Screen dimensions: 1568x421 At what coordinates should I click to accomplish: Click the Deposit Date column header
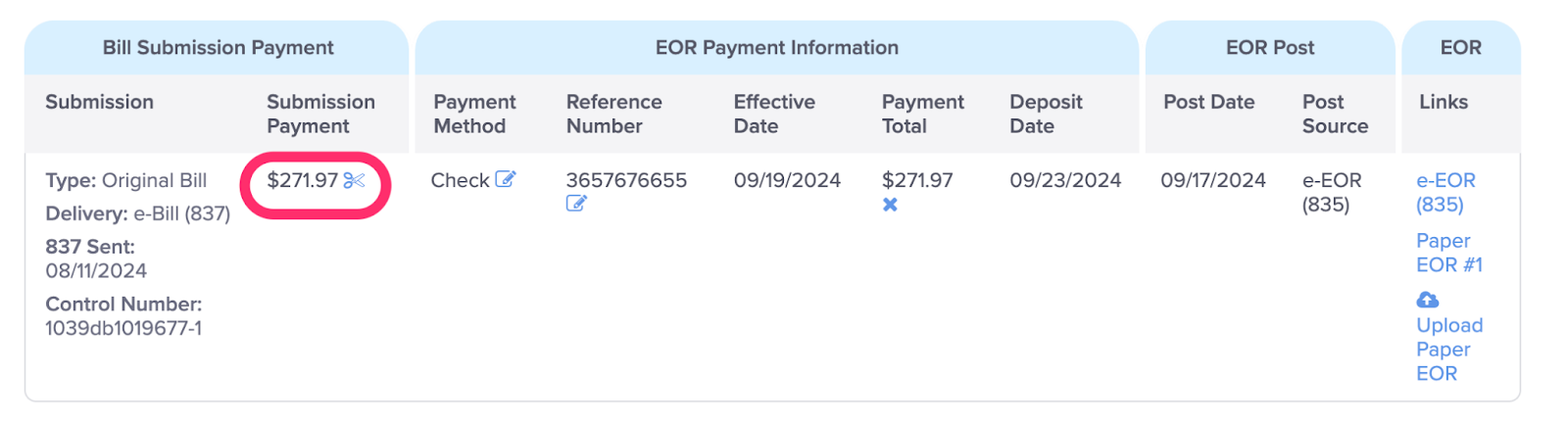(x=1046, y=114)
